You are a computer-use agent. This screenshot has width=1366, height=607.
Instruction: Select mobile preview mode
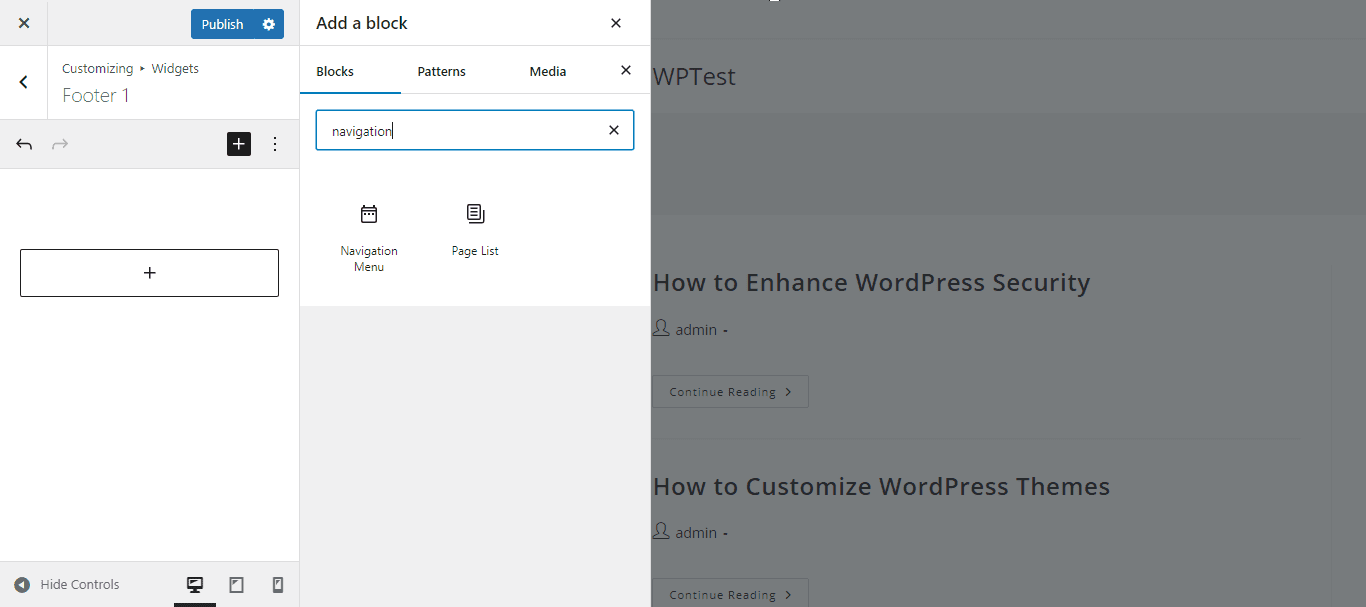(x=278, y=585)
